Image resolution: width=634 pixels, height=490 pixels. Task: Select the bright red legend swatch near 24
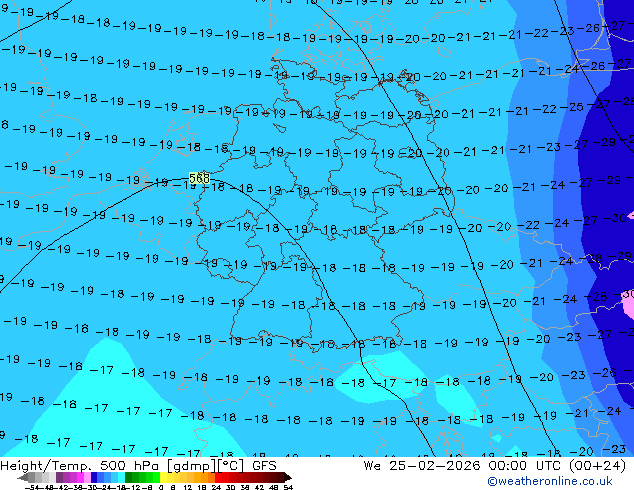(219, 477)
